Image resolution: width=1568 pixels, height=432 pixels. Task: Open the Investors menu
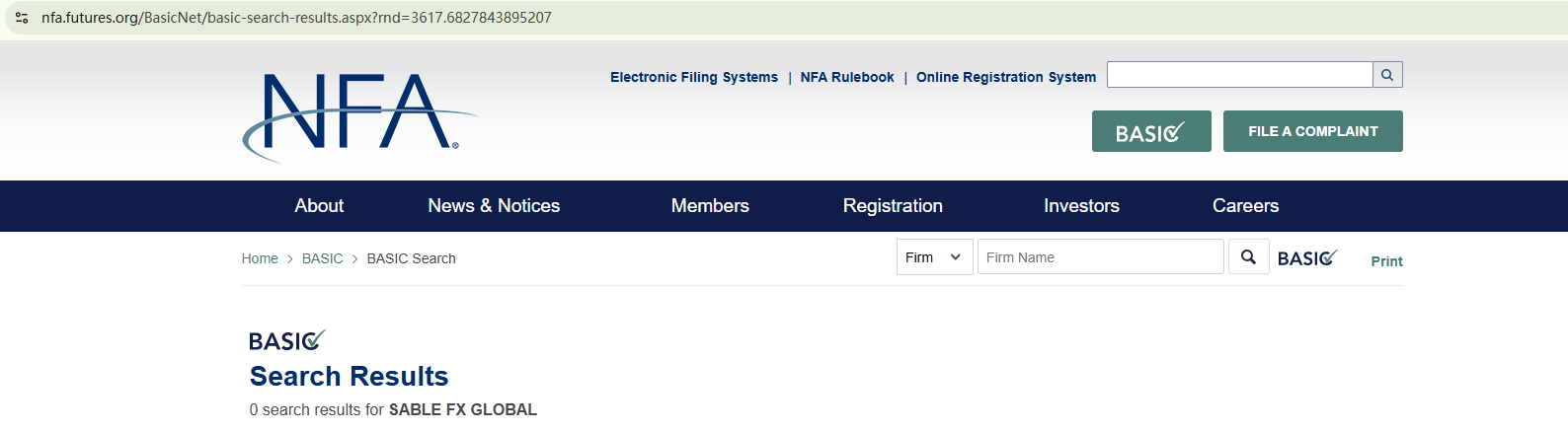click(1081, 206)
